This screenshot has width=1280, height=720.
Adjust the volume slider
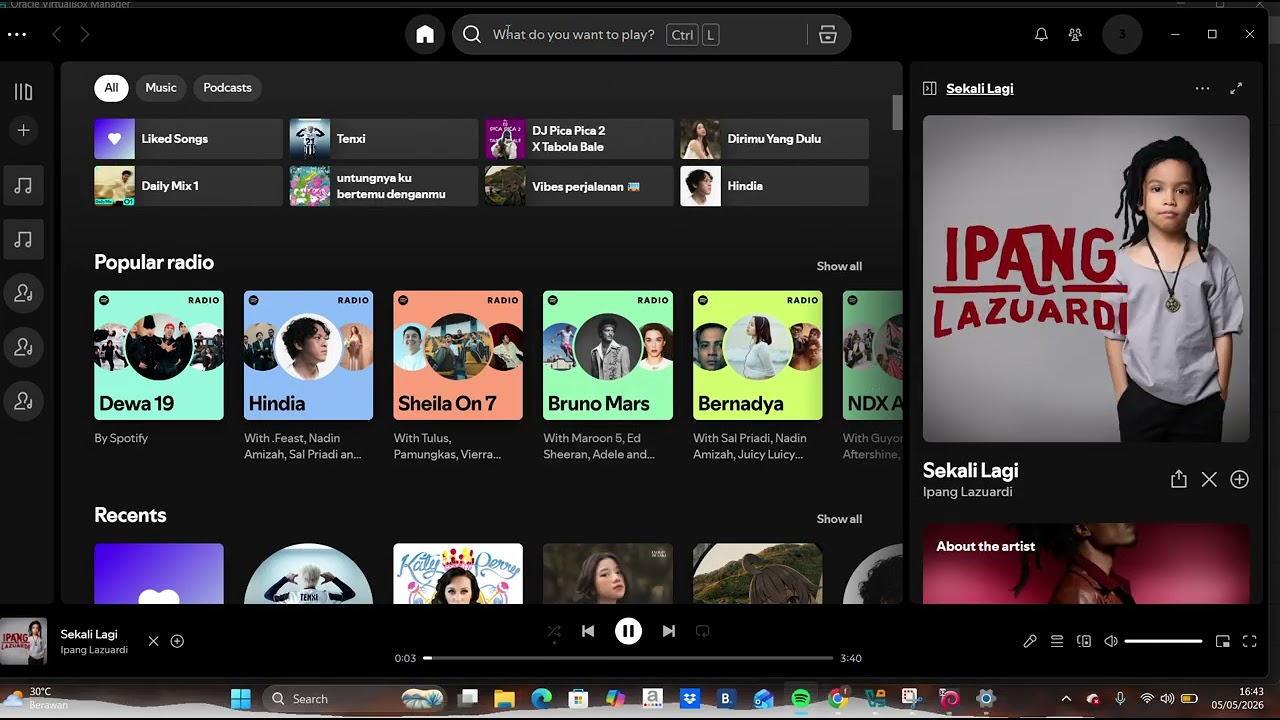(x=1163, y=641)
